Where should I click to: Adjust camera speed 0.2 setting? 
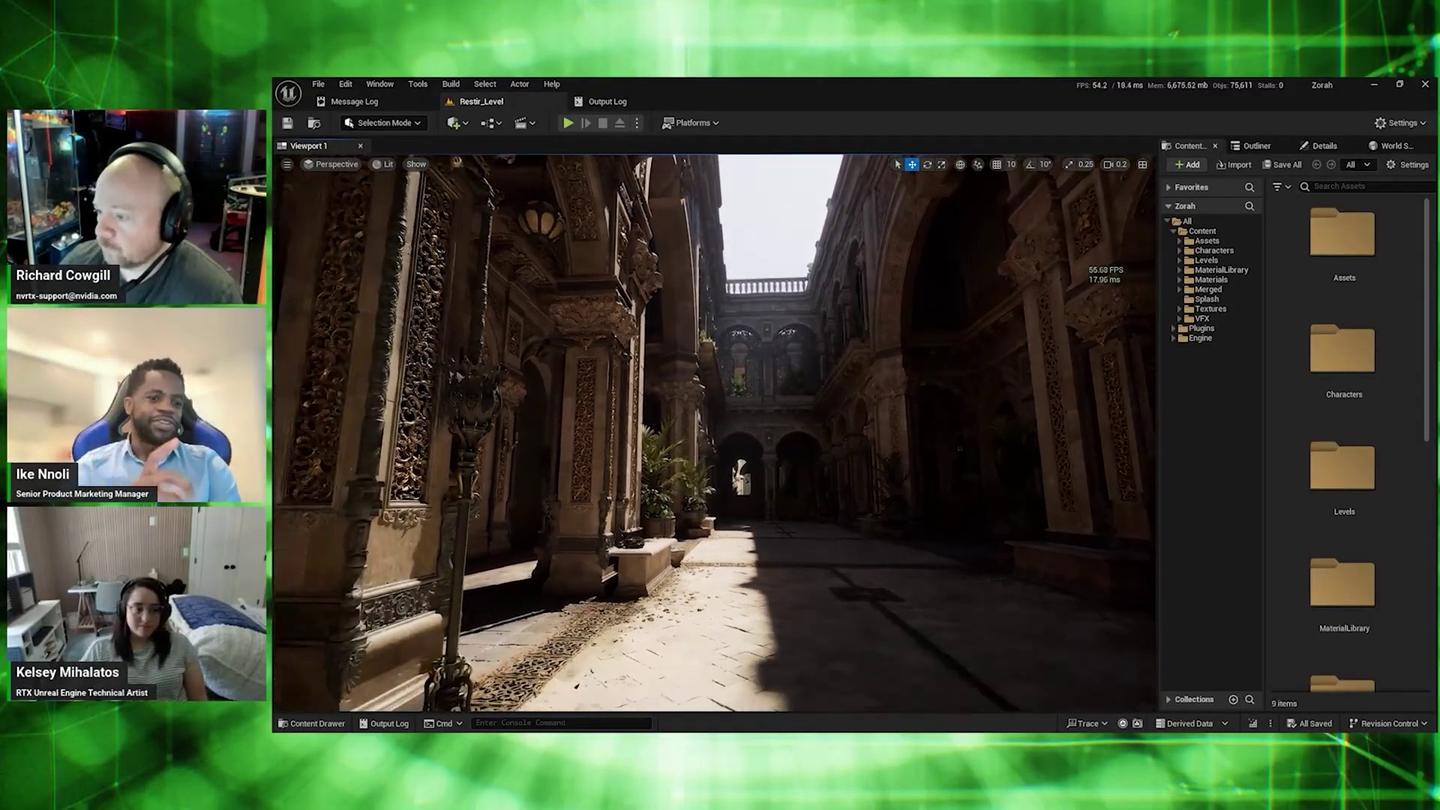click(x=1114, y=164)
